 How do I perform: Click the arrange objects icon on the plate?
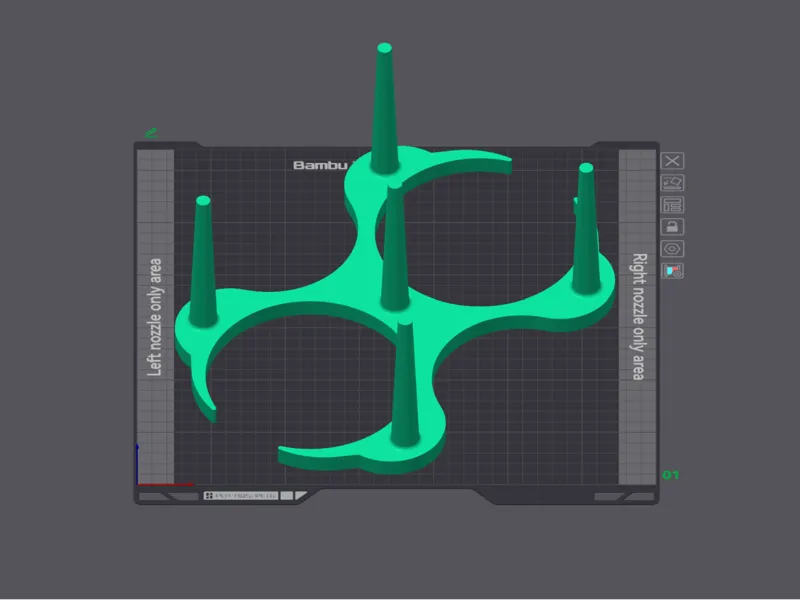(672, 205)
